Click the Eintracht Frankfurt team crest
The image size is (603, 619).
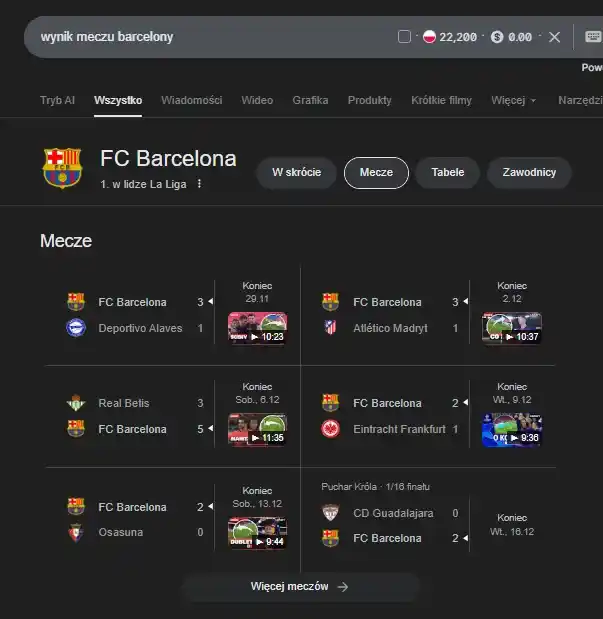(331, 429)
